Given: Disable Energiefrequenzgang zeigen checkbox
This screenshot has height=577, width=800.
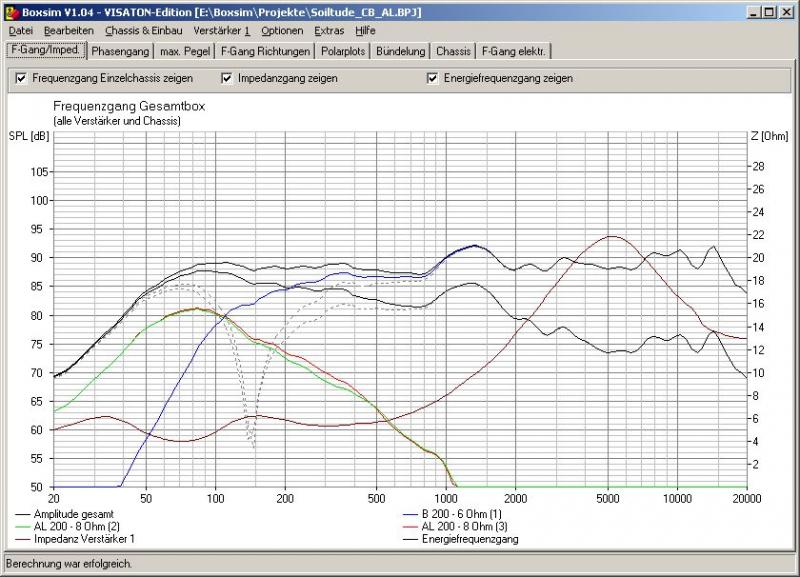Looking at the screenshot, I should point(433,78).
